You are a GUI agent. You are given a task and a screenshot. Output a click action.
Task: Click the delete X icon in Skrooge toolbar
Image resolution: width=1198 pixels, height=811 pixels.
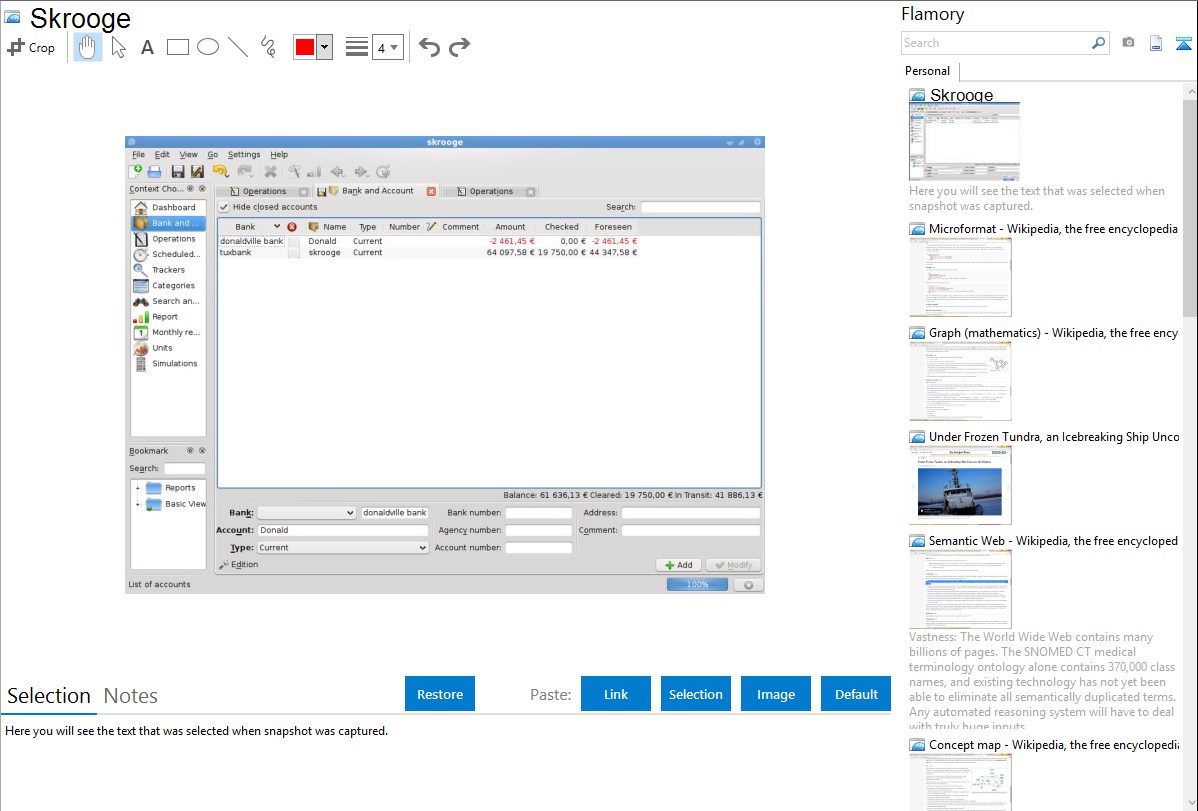(270, 171)
